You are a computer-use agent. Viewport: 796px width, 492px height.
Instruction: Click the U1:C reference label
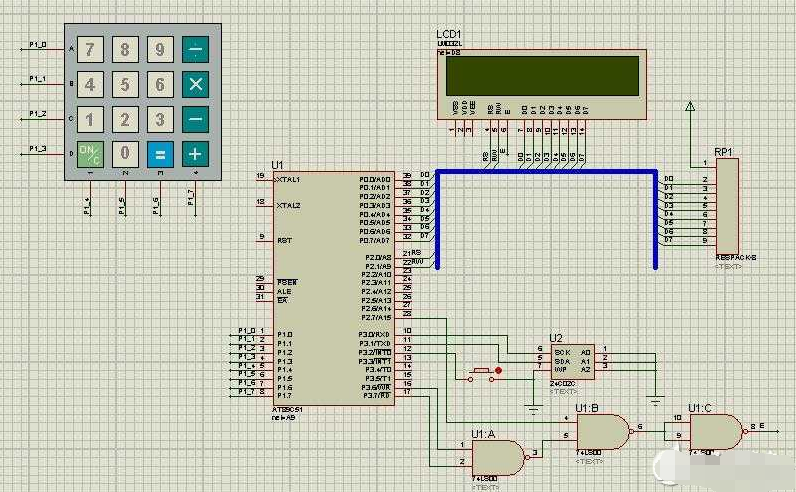click(700, 408)
